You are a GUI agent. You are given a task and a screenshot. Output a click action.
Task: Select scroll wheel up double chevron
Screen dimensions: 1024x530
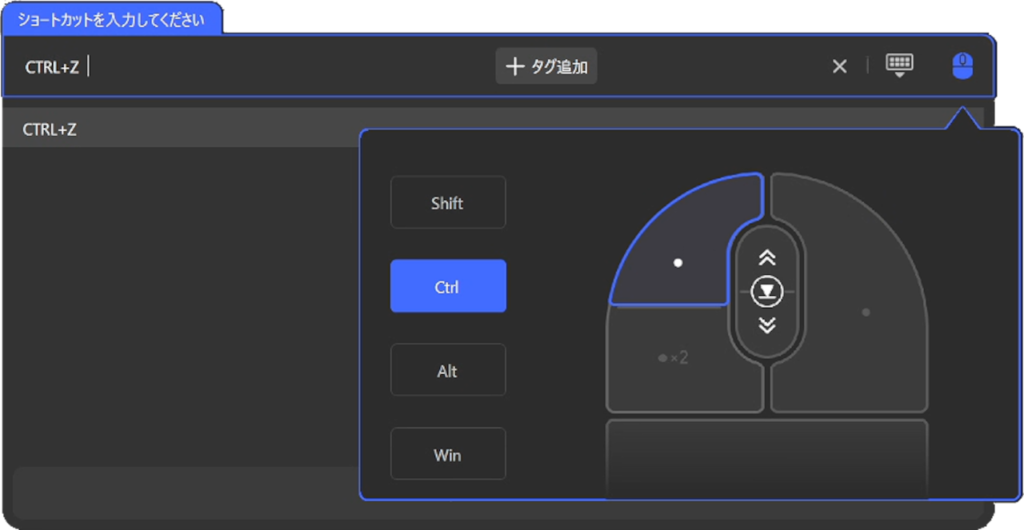[767, 258]
